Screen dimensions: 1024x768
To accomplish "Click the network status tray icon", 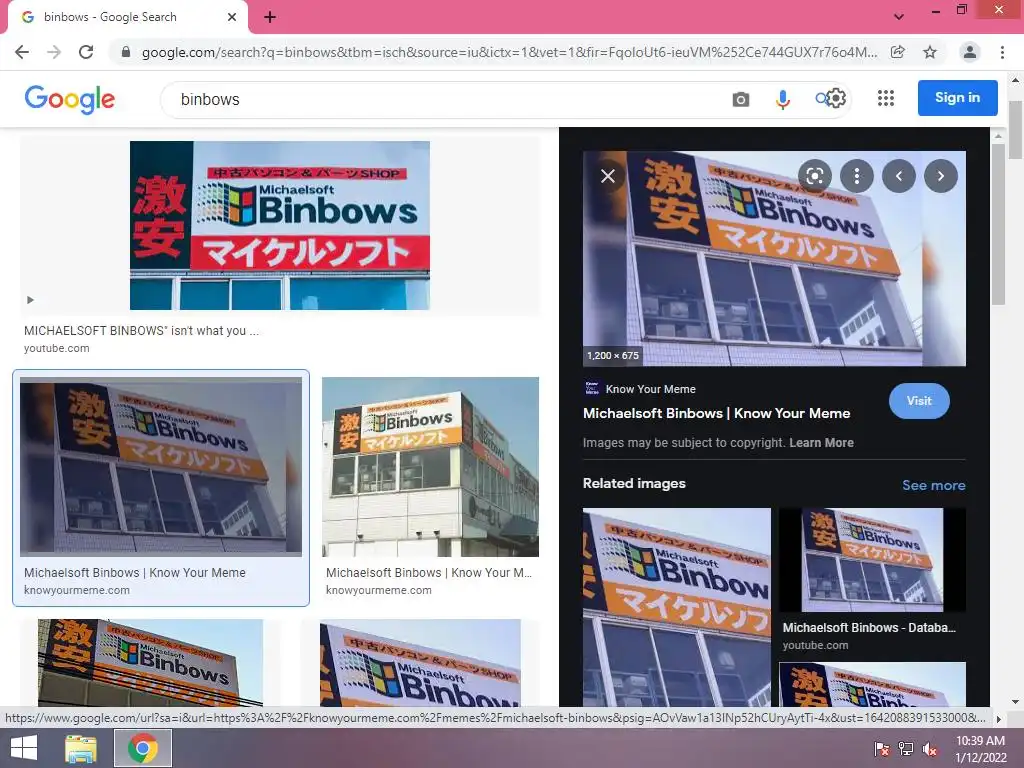I will tap(906, 749).
